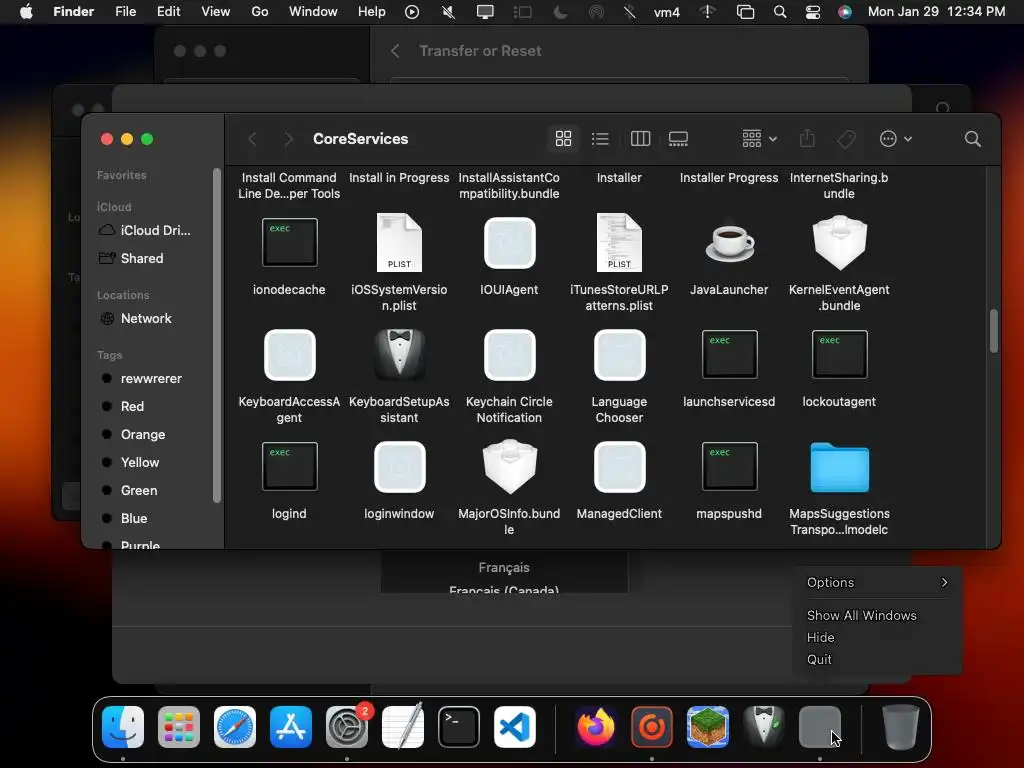Open the File menu in menu bar

coord(125,11)
